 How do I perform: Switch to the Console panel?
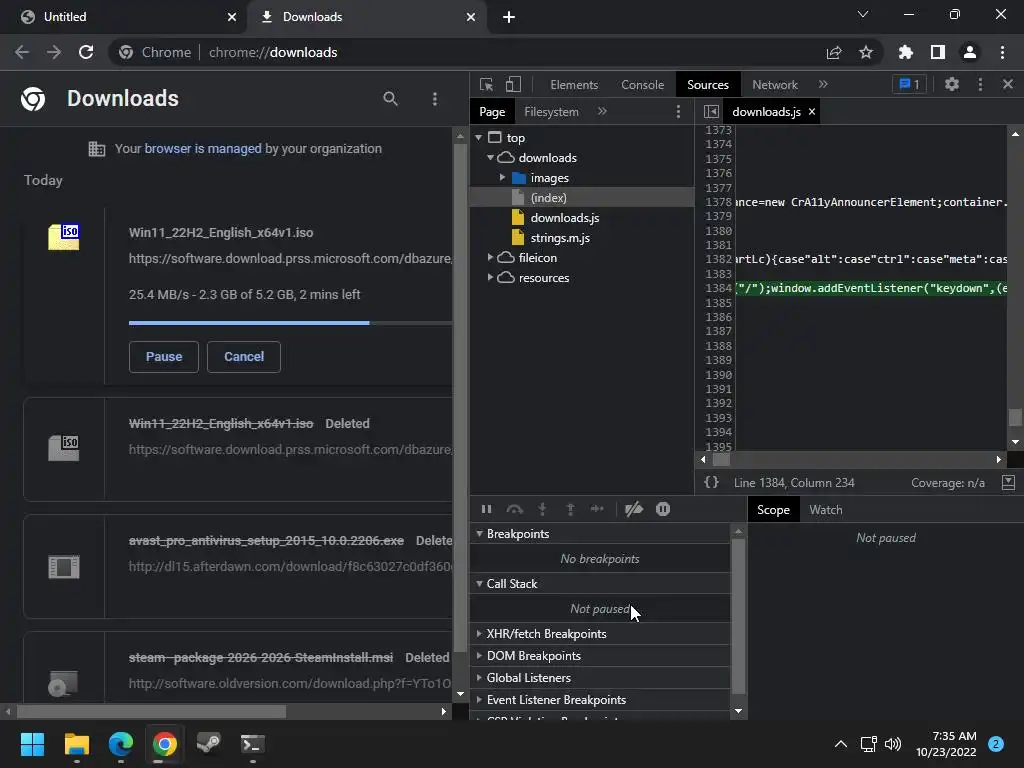click(642, 85)
